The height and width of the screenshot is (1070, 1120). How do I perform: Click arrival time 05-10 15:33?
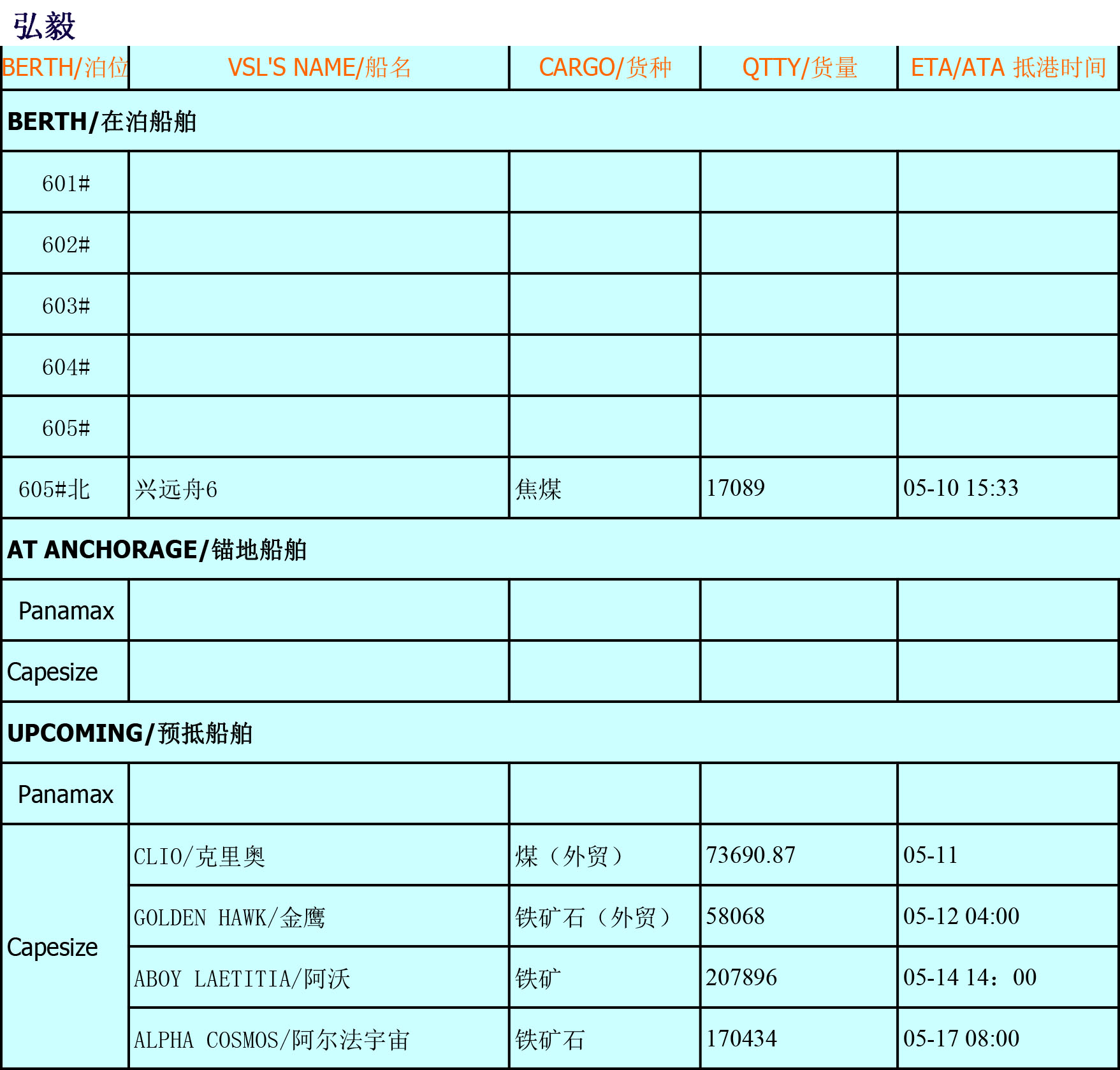961,488
